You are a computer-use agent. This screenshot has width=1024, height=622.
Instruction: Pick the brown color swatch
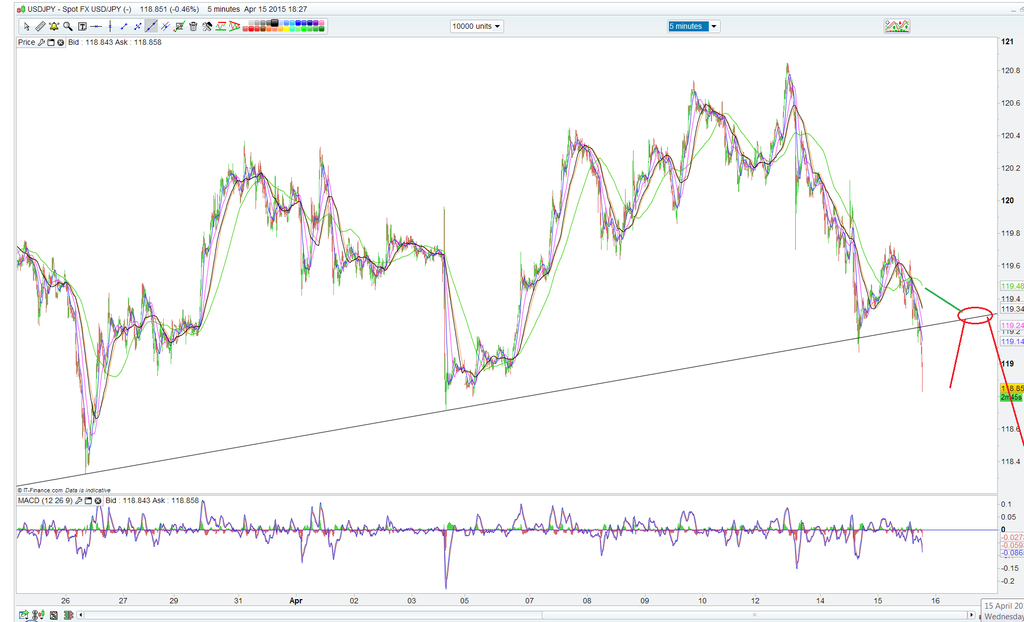pyautogui.click(x=263, y=29)
